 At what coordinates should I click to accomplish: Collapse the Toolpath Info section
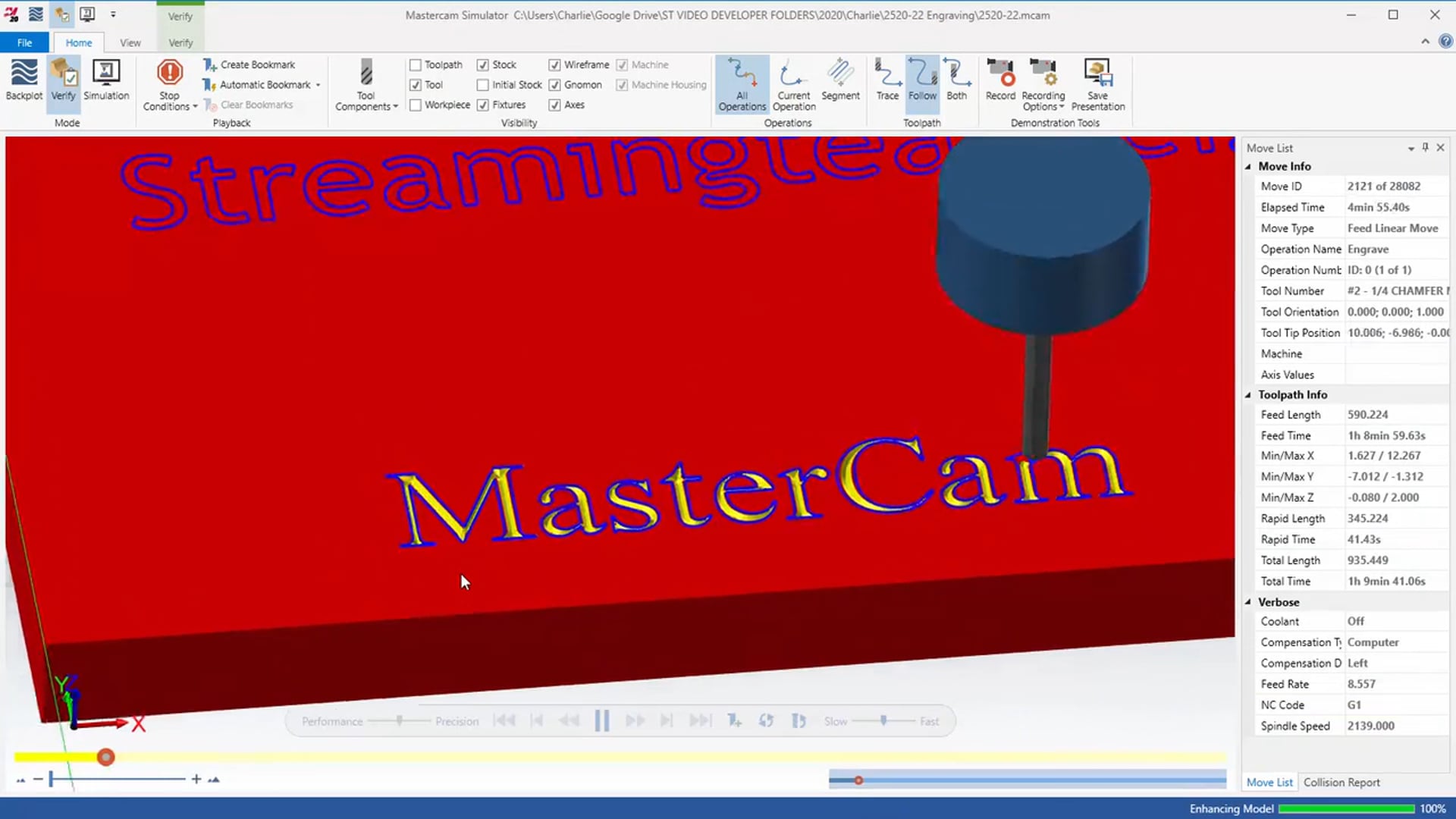[1248, 395]
